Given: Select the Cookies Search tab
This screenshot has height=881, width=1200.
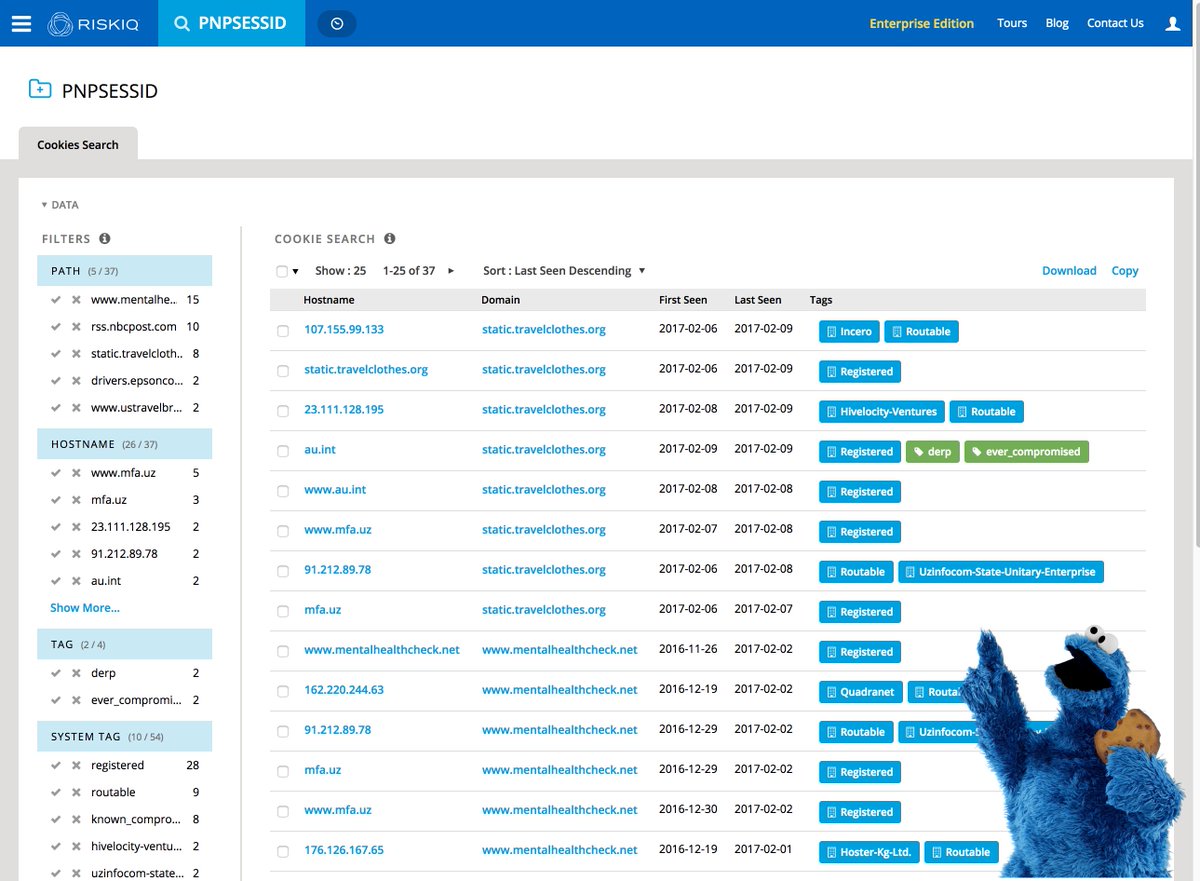Looking at the screenshot, I should point(78,144).
